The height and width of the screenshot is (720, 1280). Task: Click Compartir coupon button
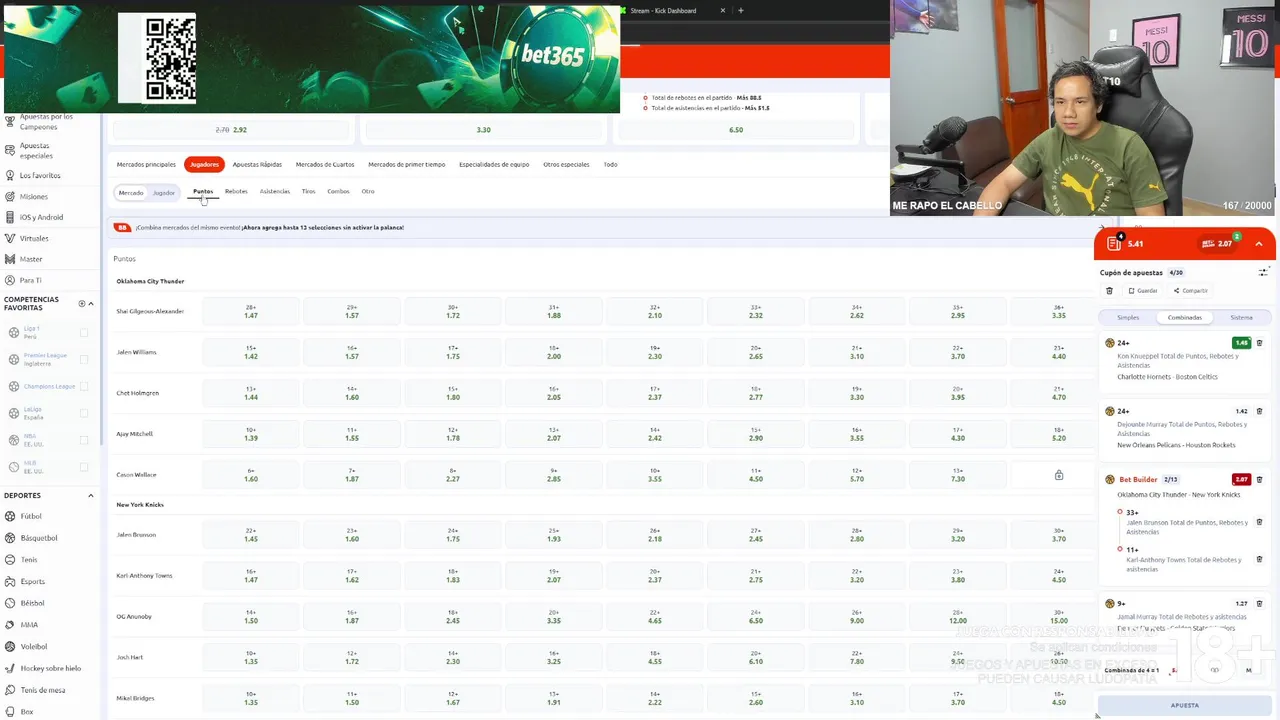(x=1191, y=291)
